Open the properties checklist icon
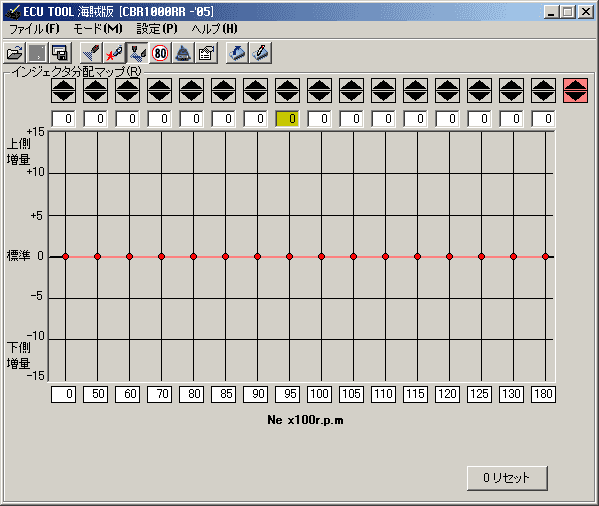 [x=206, y=53]
